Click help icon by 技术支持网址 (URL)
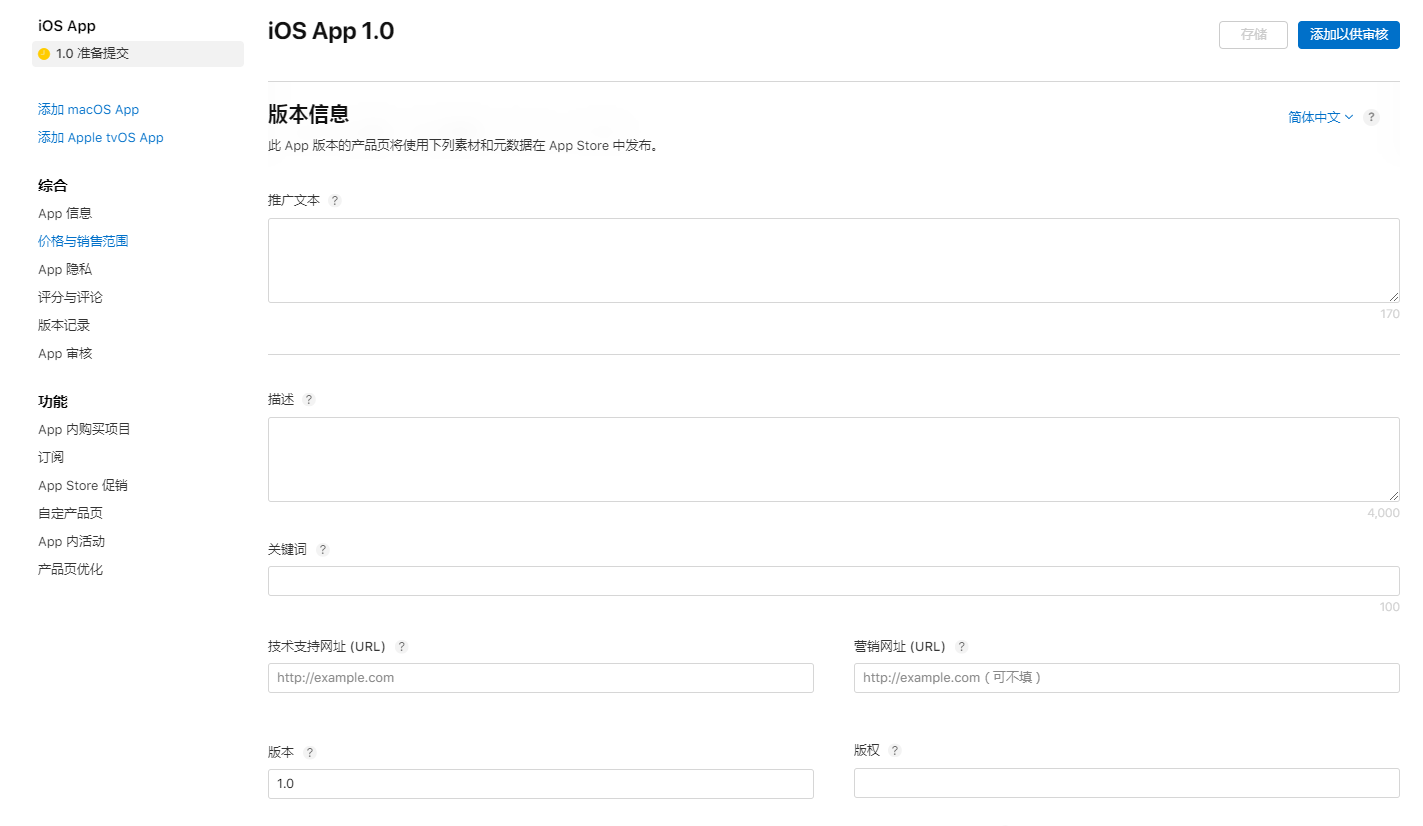1423x826 pixels. (402, 646)
